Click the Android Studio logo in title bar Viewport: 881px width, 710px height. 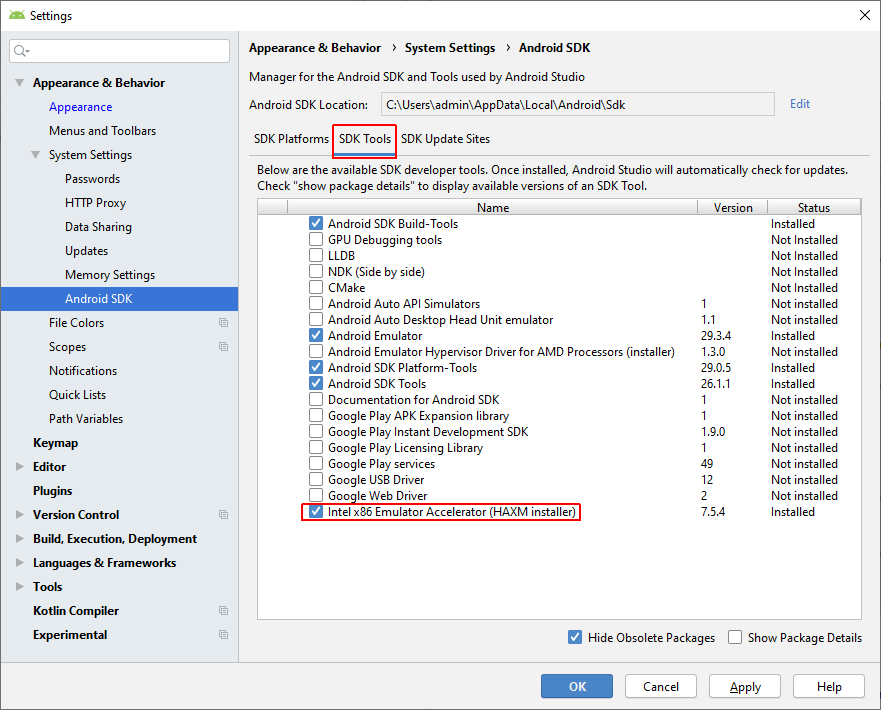tap(16, 15)
